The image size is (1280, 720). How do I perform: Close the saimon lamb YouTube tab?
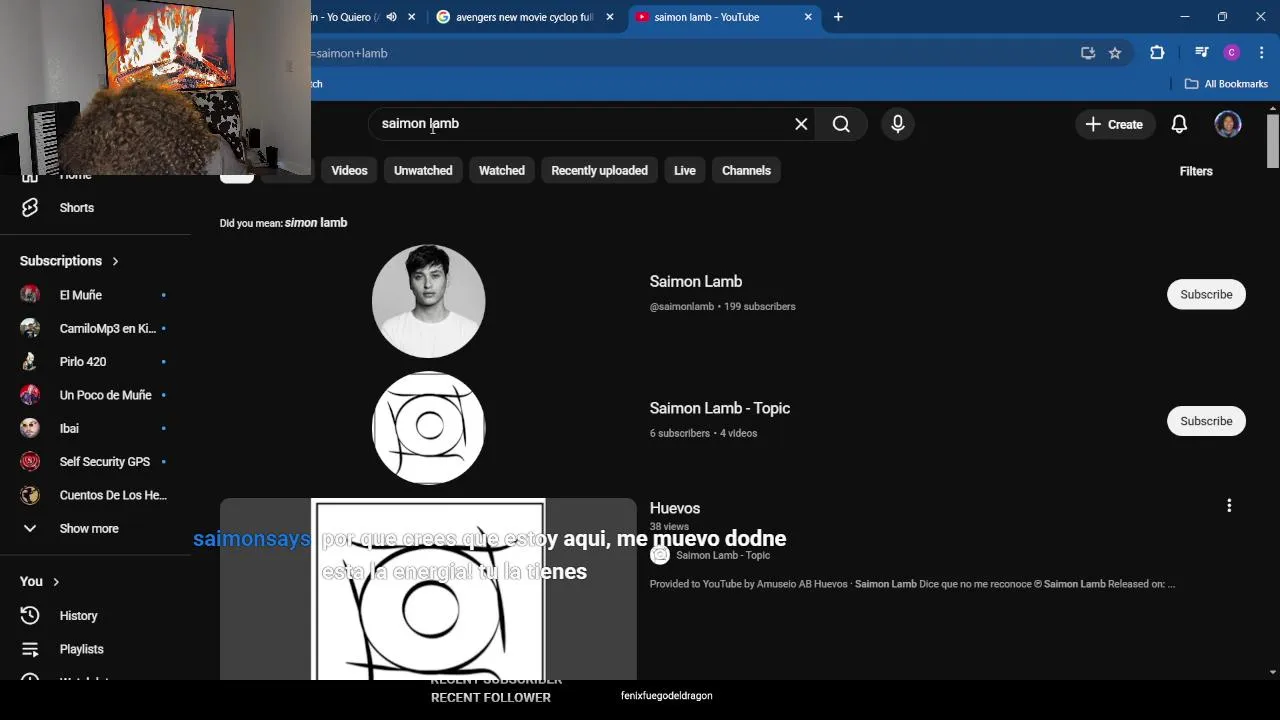808,17
